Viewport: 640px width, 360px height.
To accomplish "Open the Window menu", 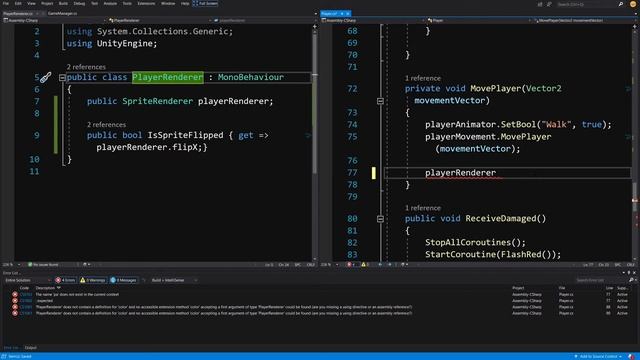I will pos(168,3).
